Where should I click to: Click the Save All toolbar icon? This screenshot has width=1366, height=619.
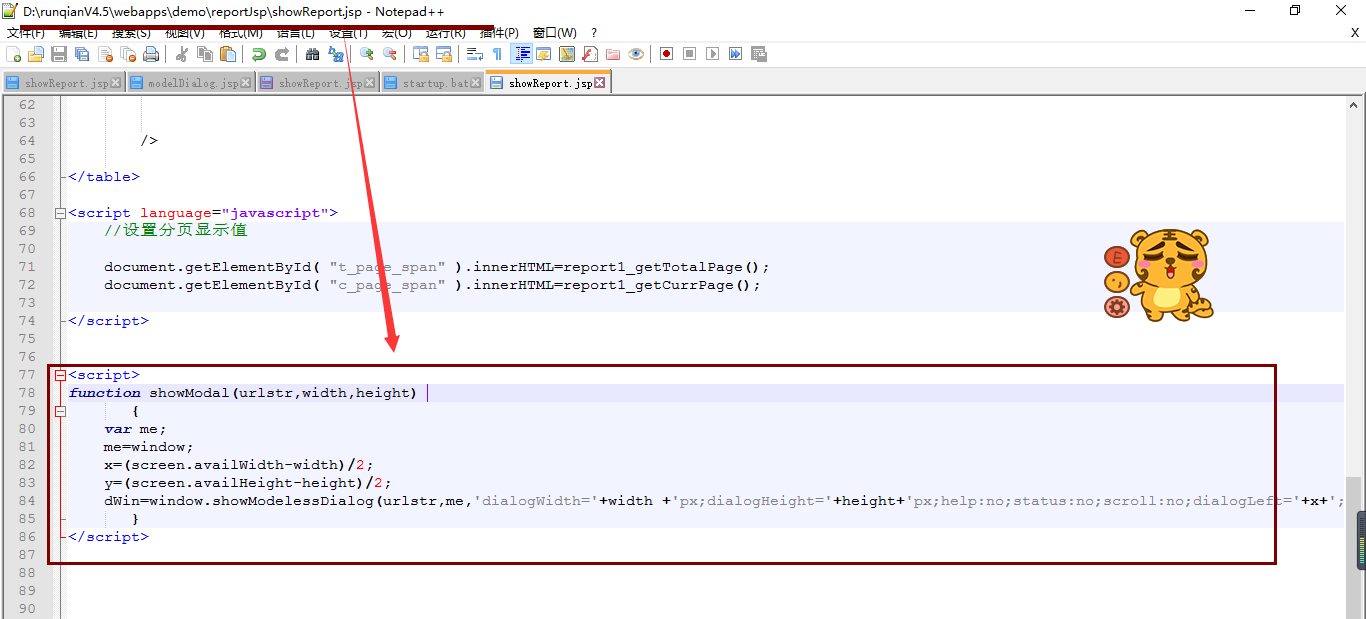click(82, 54)
